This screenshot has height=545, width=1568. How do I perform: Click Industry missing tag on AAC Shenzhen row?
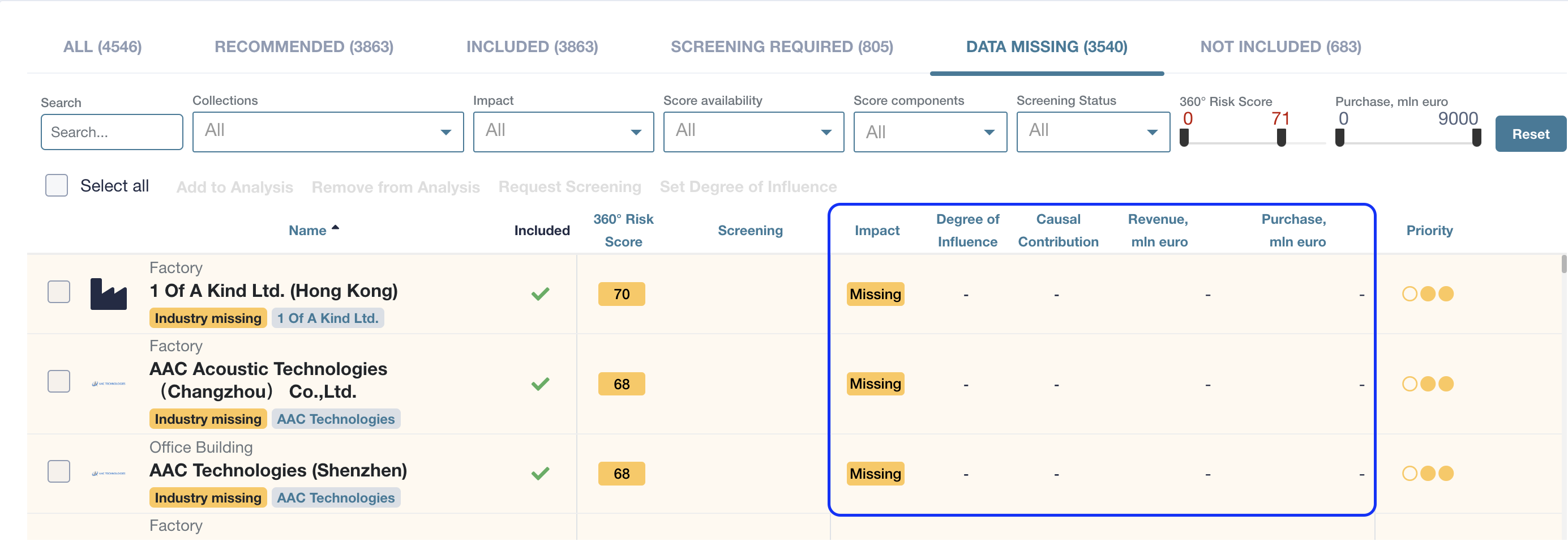208,498
